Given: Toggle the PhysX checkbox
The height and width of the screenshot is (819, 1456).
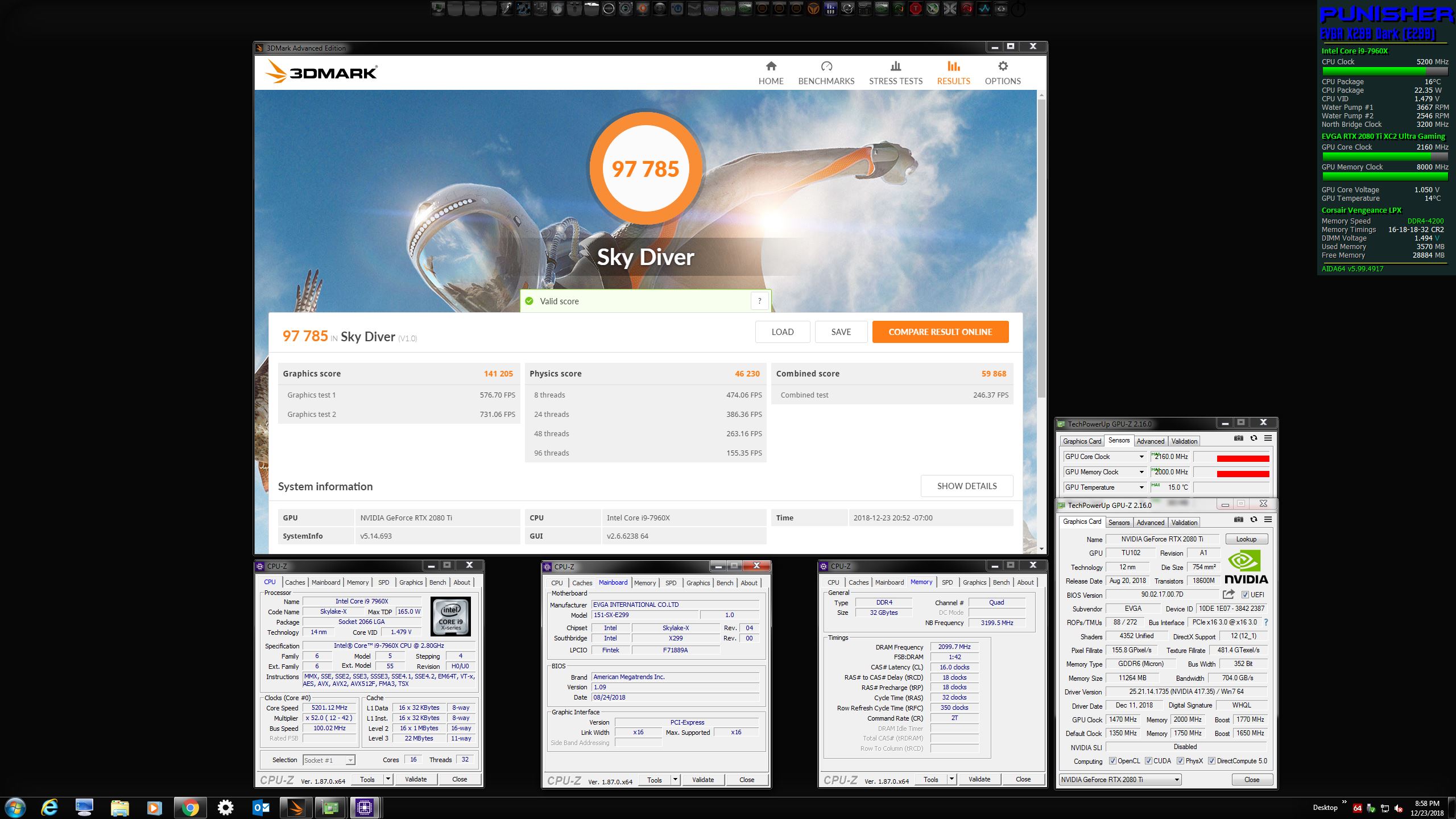Looking at the screenshot, I should 1181,761.
